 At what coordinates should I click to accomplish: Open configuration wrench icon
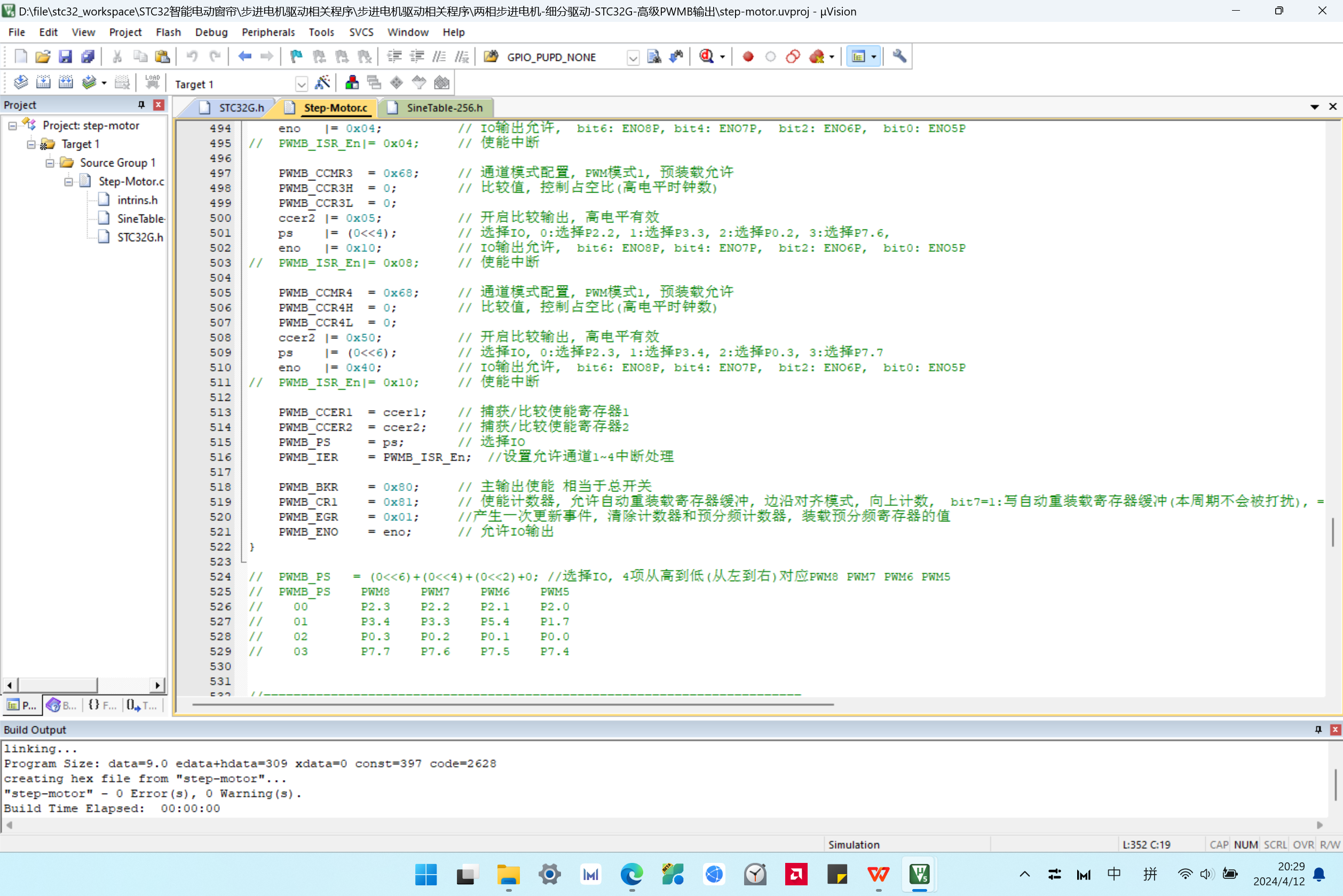(899, 57)
